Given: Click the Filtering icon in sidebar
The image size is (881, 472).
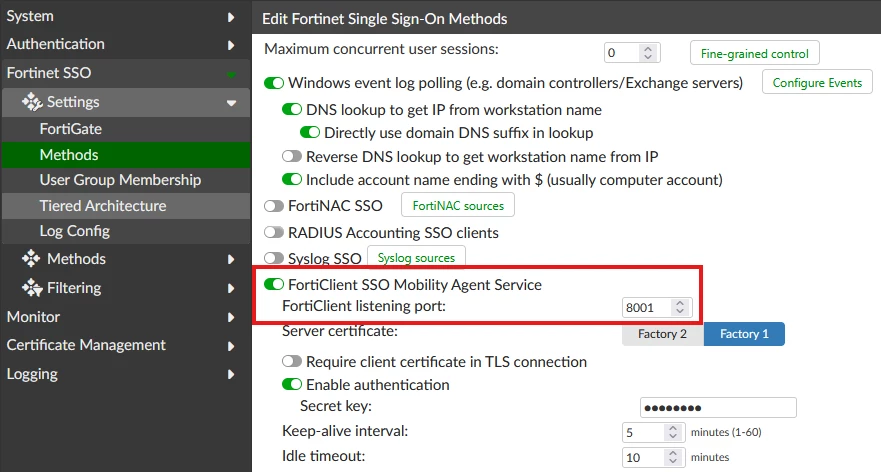Looking at the screenshot, I should click(x=32, y=288).
